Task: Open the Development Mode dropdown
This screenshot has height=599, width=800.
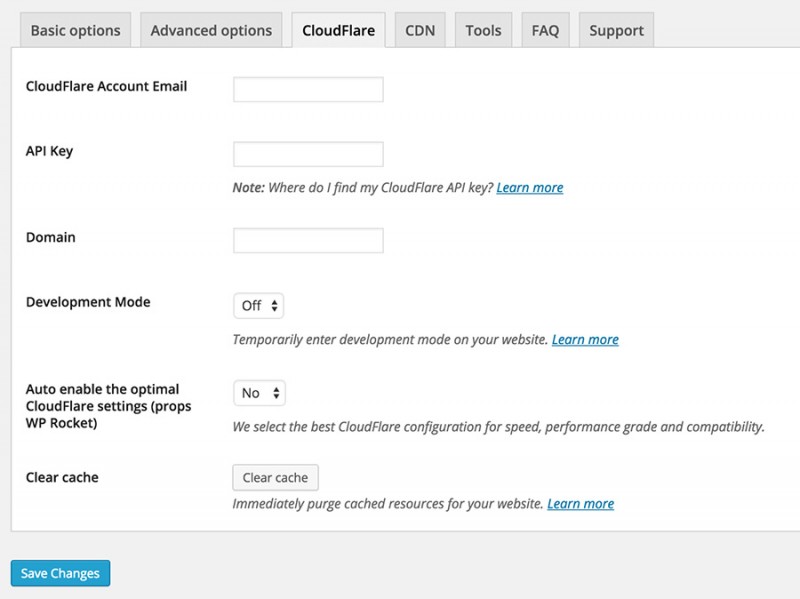Action: point(258,305)
